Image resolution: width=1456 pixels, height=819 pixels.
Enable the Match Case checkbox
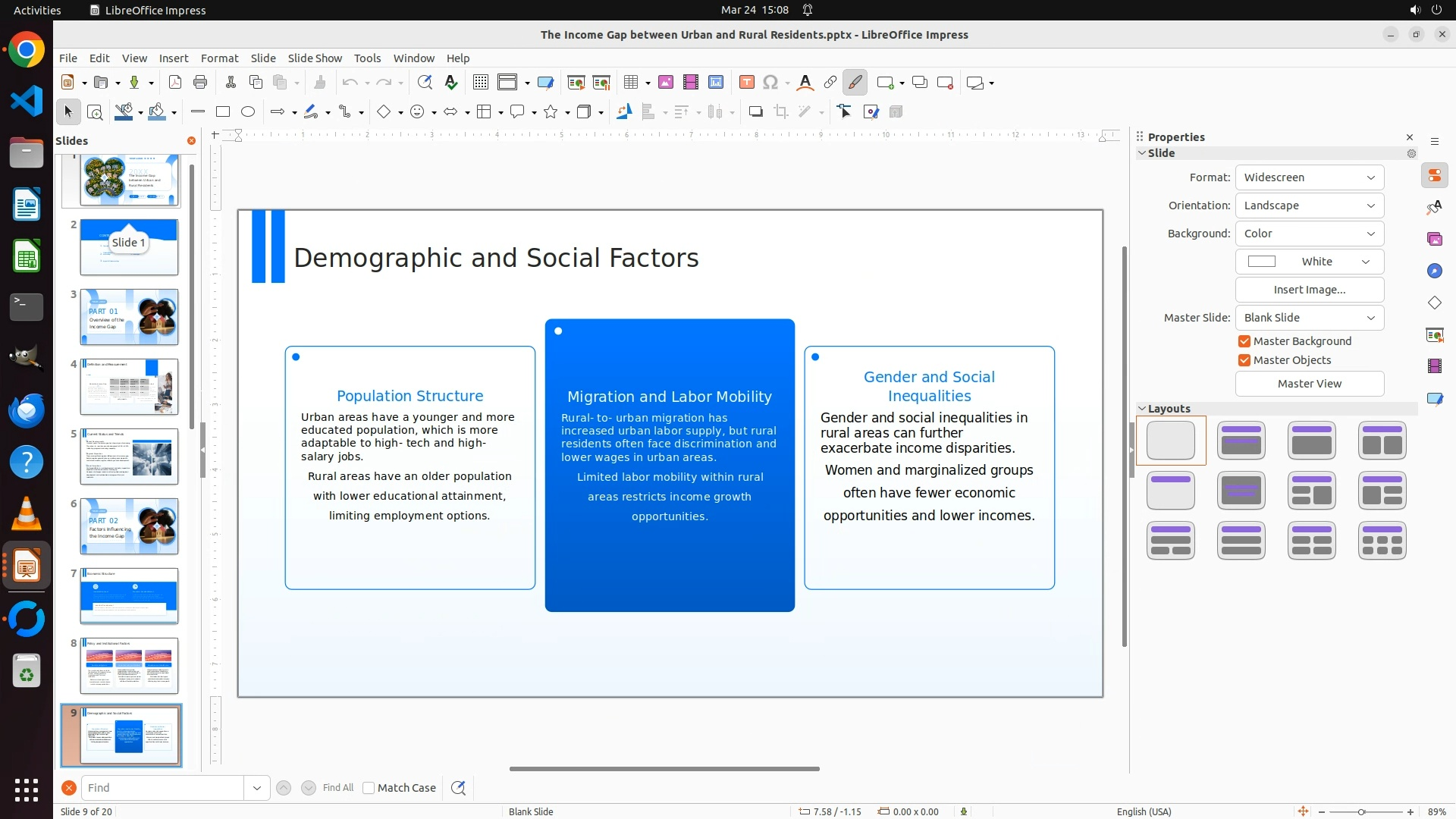(x=369, y=788)
